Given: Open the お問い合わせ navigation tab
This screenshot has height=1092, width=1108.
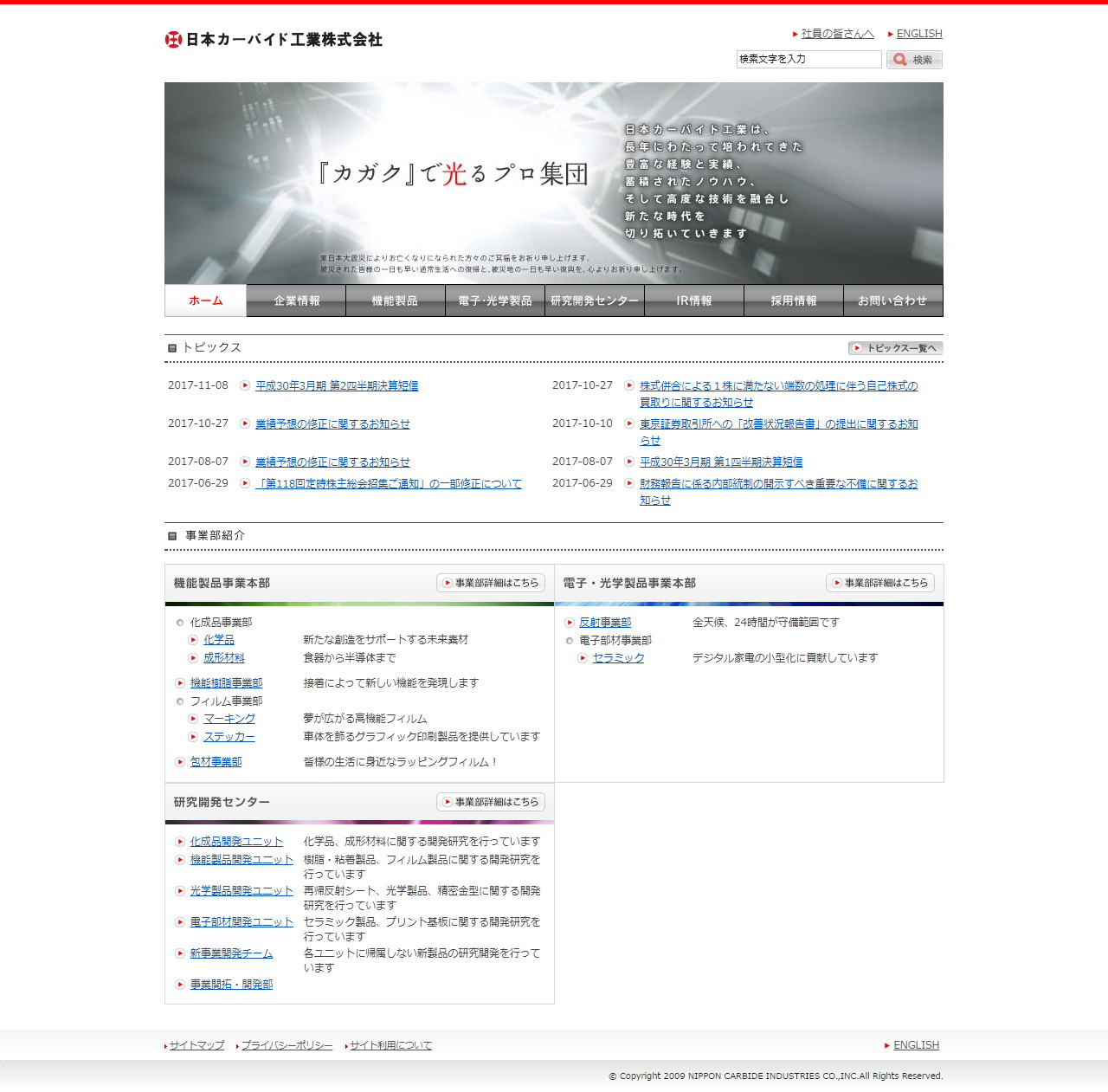Looking at the screenshot, I should [893, 300].
